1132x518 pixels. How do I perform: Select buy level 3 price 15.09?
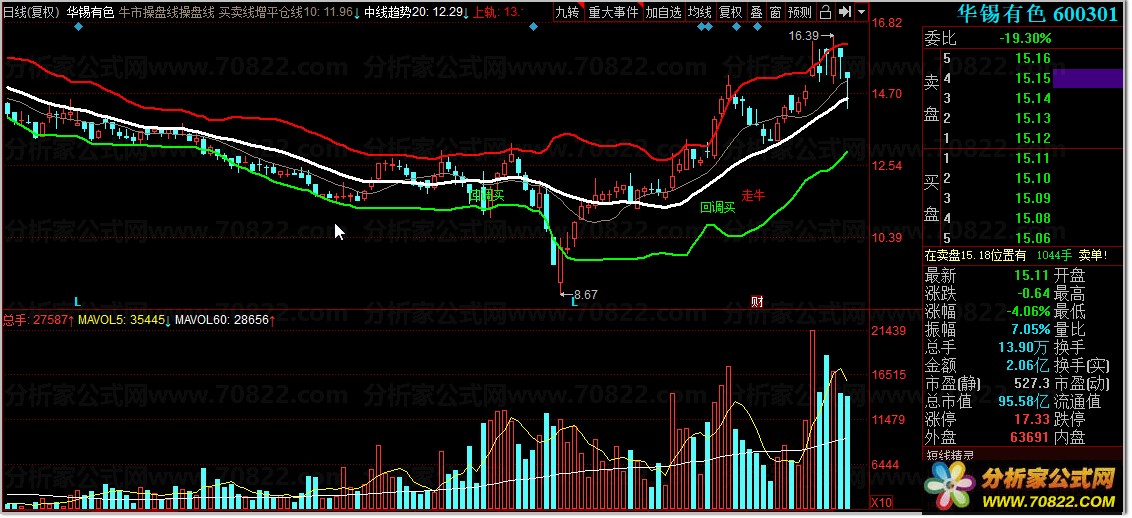tap(1032, 198)
